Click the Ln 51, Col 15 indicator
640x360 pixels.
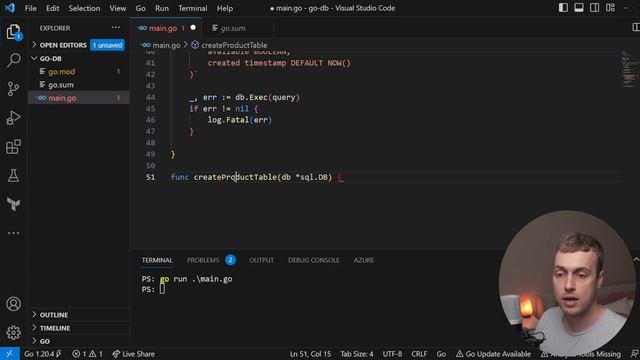click(x=310, y=354)
